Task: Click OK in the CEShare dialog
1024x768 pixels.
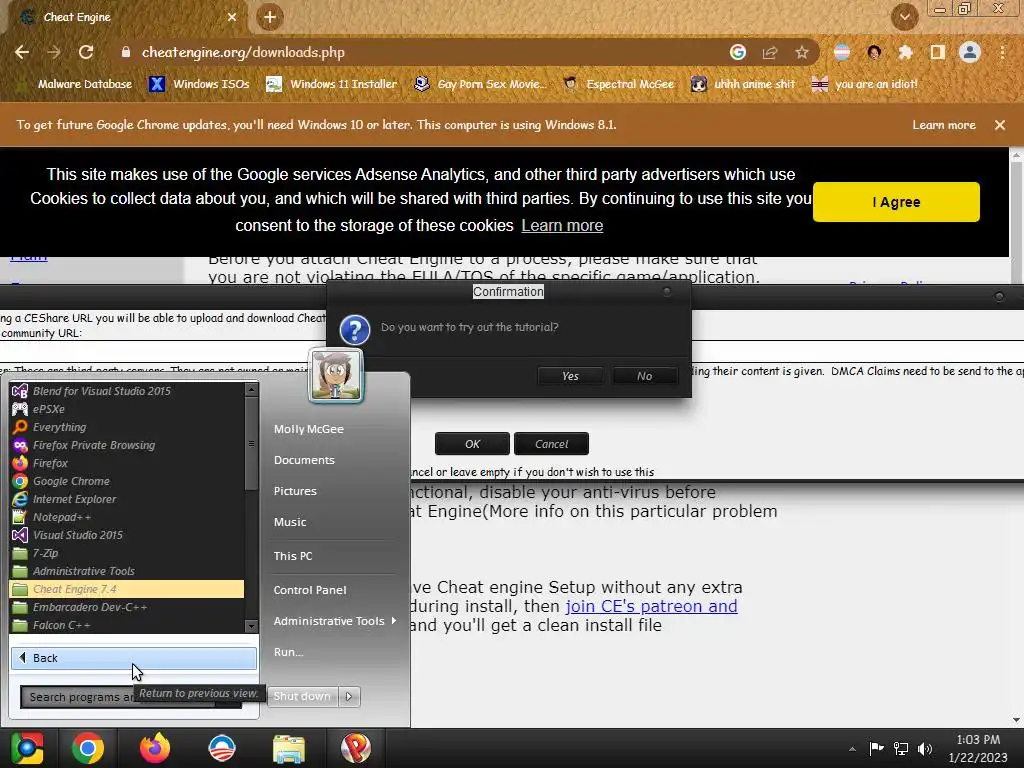Action: (472, 444)
